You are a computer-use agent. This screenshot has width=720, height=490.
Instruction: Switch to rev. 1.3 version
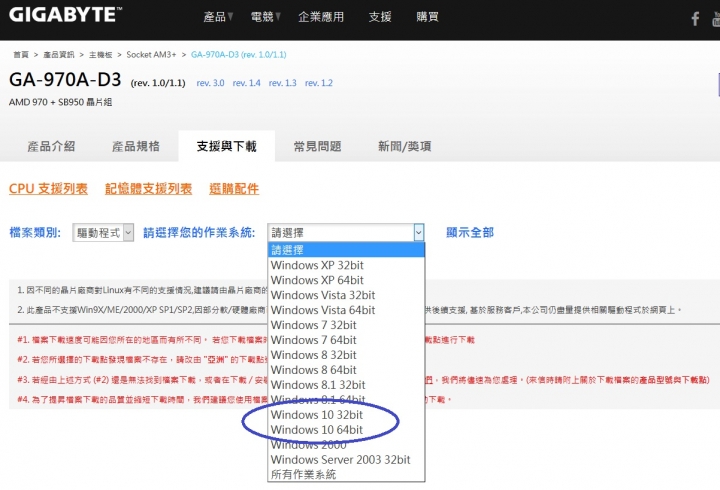tap(282, 83)
